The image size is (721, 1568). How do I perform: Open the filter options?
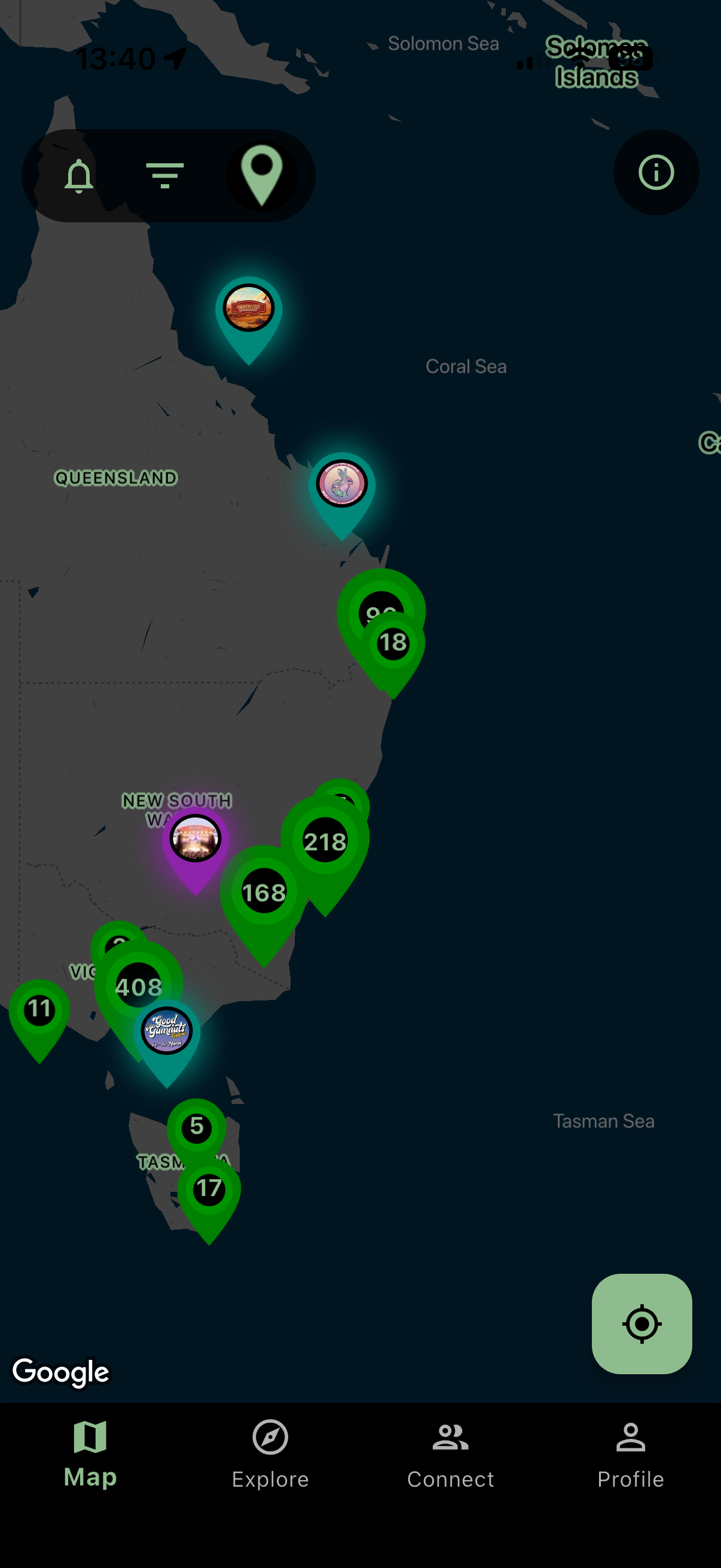(164, 176)
